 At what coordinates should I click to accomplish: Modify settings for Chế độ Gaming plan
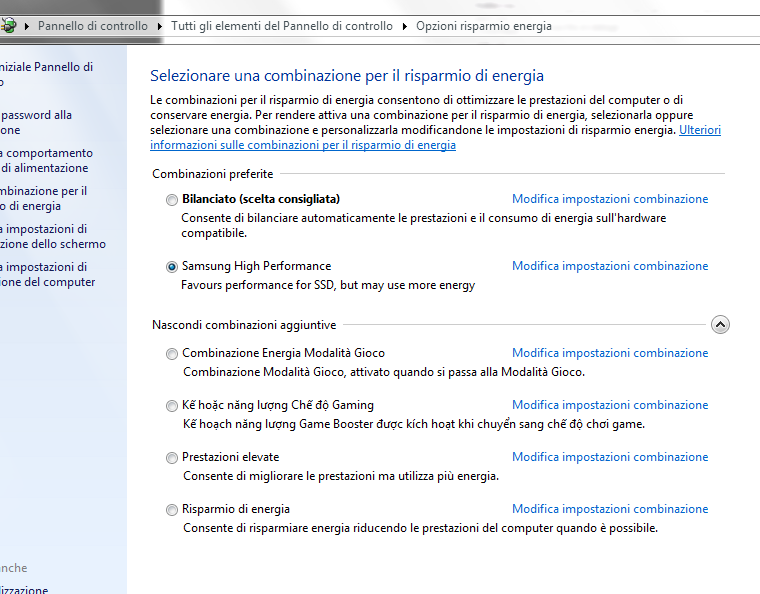pos(610,405)
